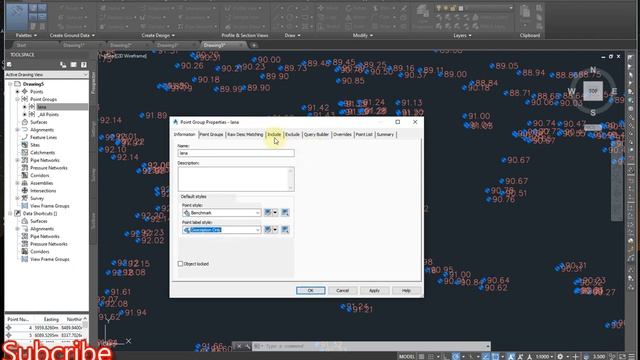Collapse the Drawing5 tree node
This screenshot has height=360, width=640.
[10, 84]
